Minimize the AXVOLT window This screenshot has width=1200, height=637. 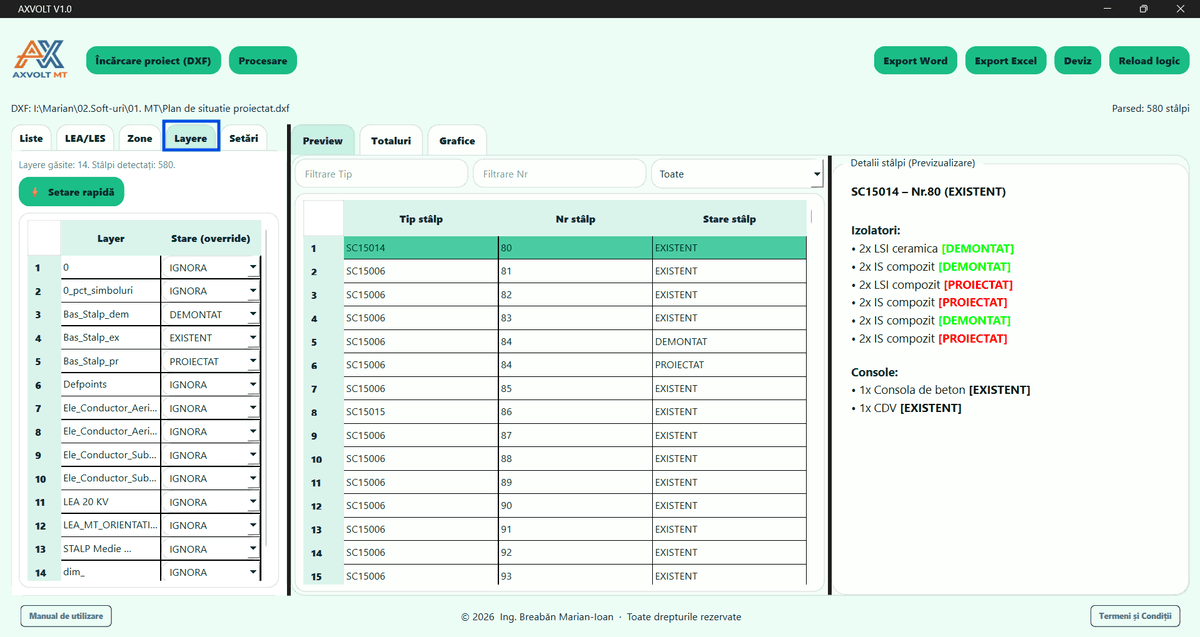(x=1108, y=9)
